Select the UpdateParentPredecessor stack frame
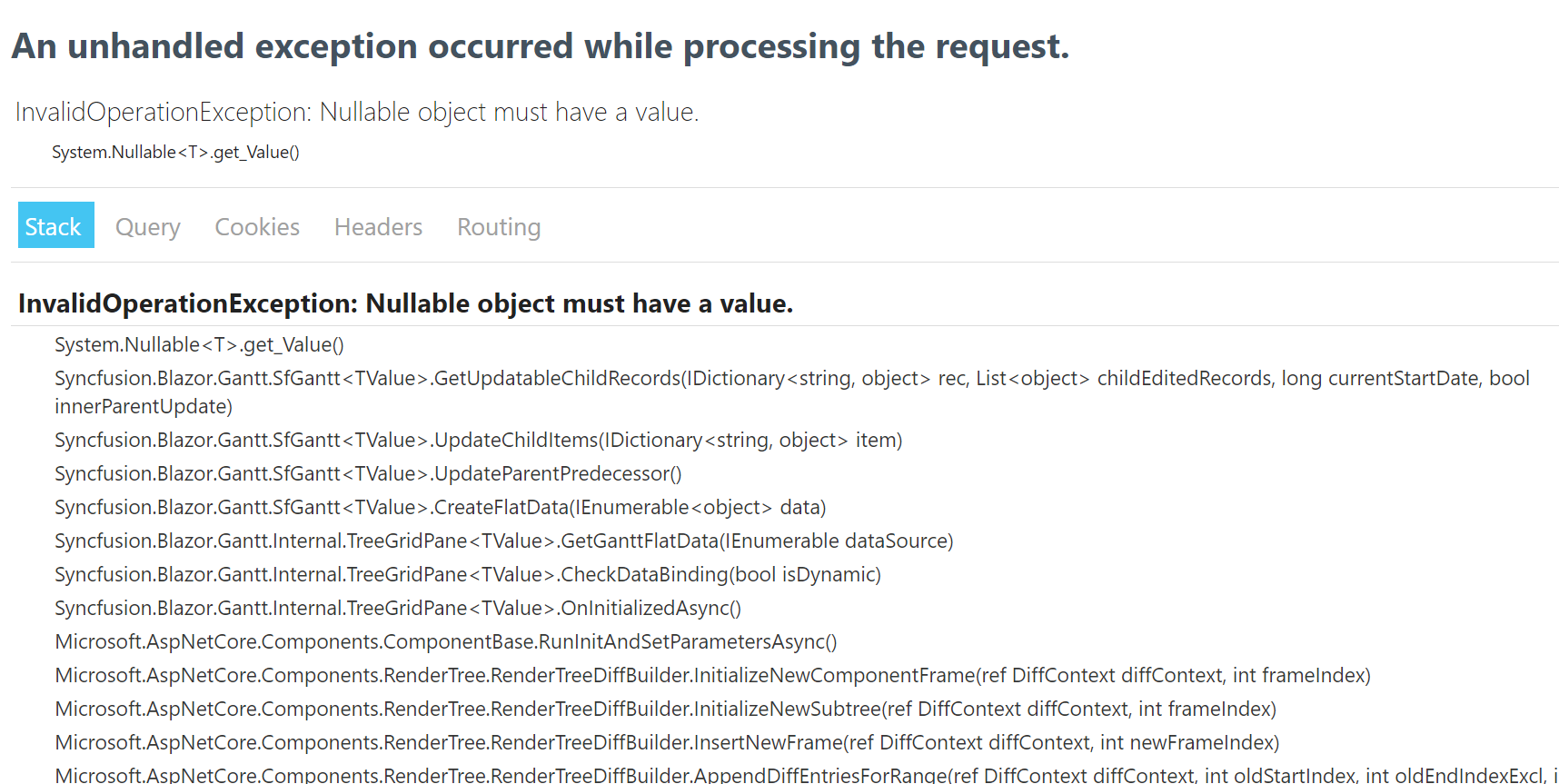This screenshot has width=1559, height=784. click(x=368, y=474)
